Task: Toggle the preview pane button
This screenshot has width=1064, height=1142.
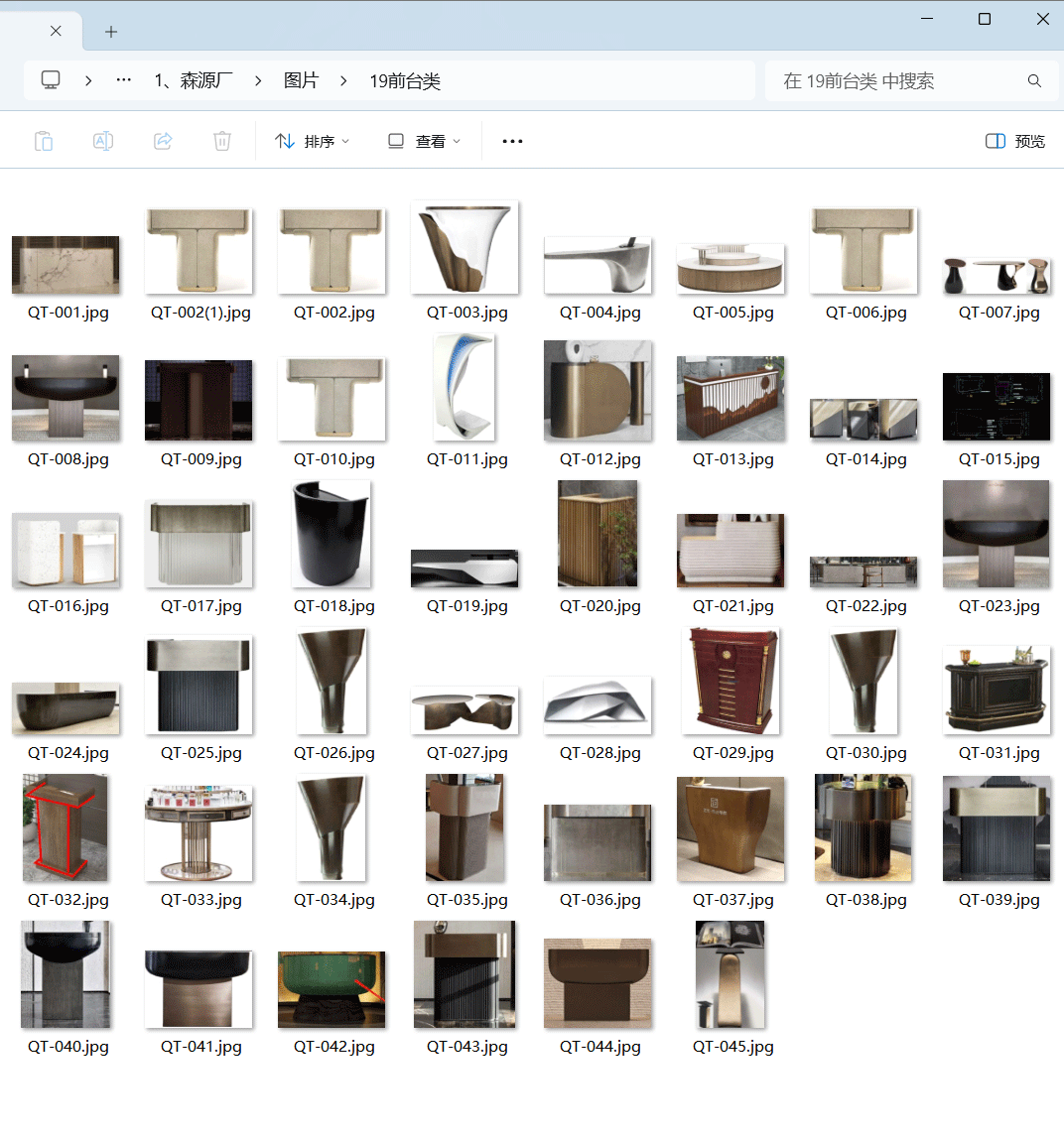Action: (1014, 141)
